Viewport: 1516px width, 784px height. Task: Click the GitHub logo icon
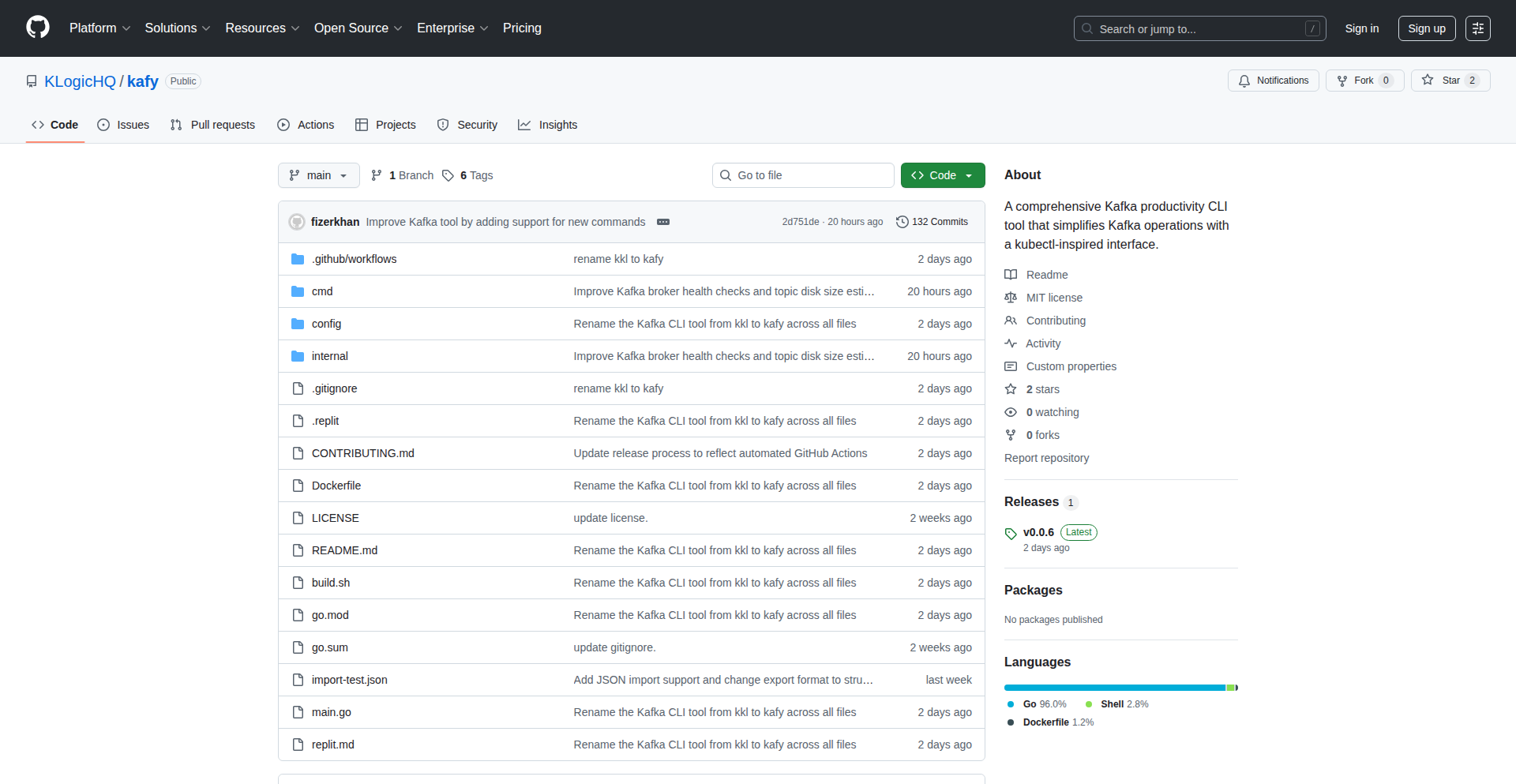point(38,28)
